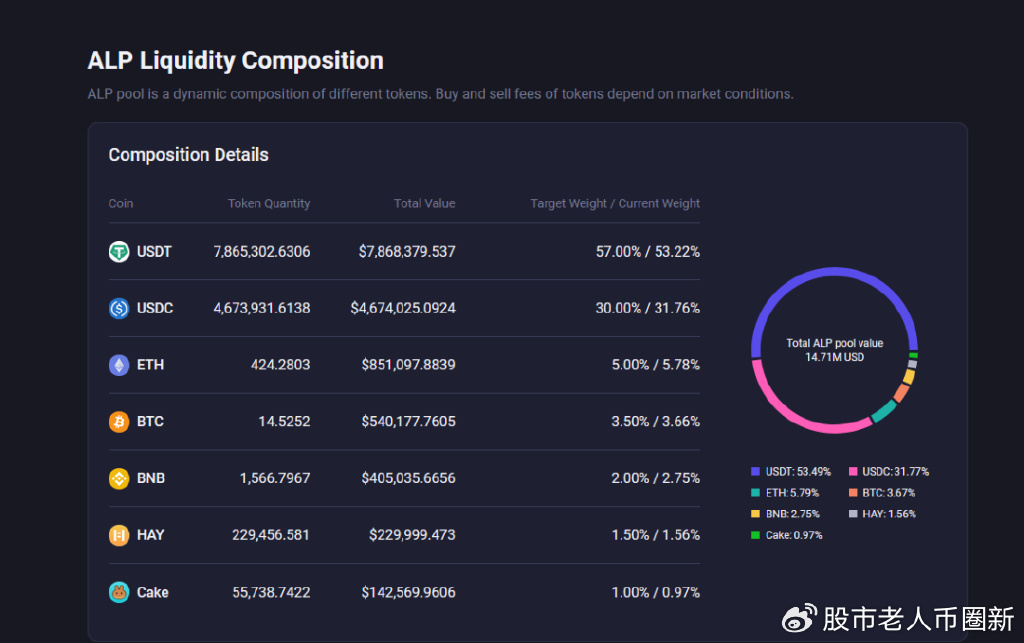This screenshot has height=643, width=1024.
Task: Click the USDC: 31.77% legend label
Action: tap(895, 471)
